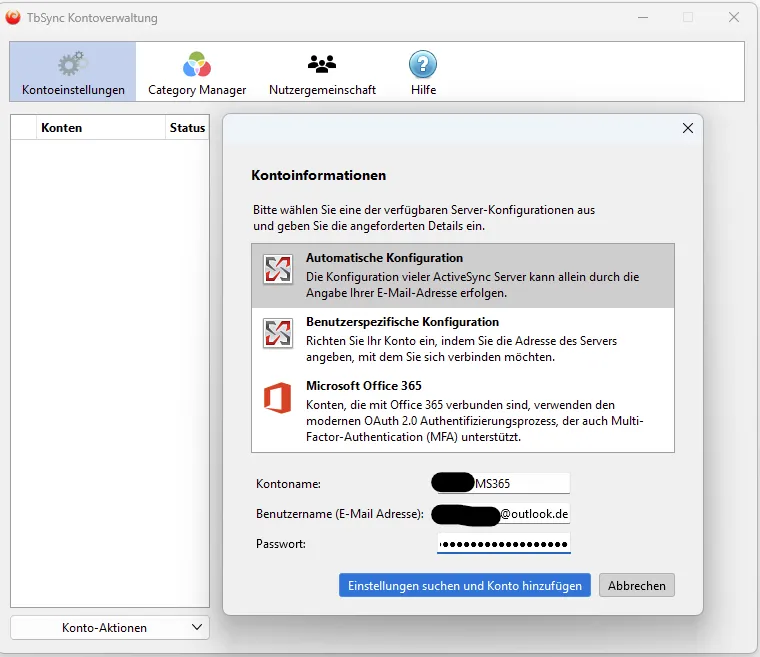Close the Kontoinformationen dialog

pyautogui.click(x=687, y=128)
